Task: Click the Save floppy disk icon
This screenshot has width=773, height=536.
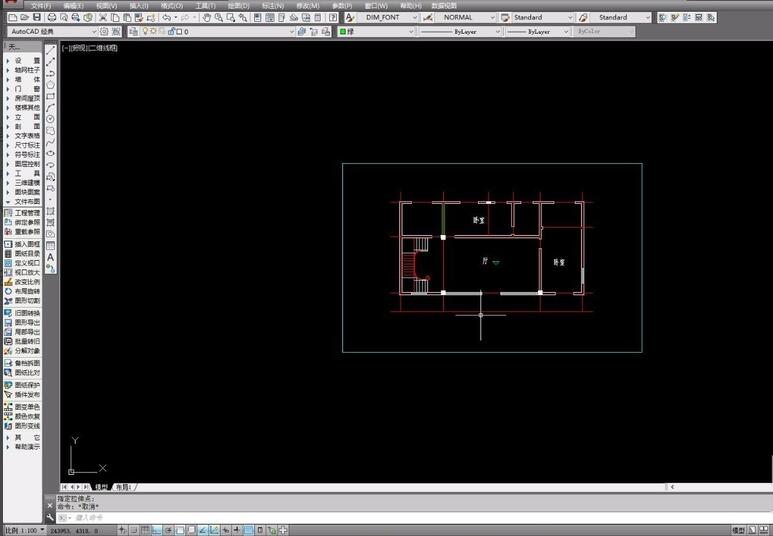Action: click(36, 17)
